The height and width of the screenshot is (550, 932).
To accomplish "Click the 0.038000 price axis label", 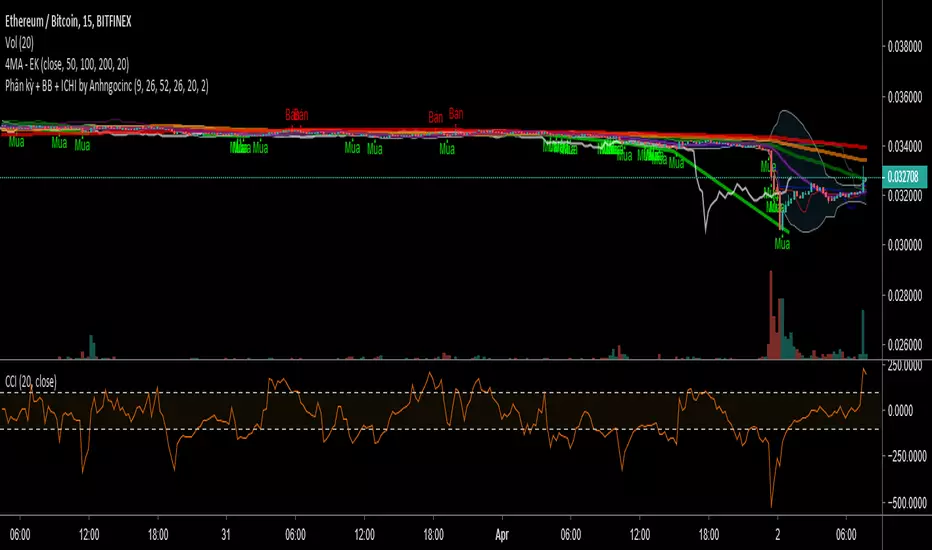I will [x=905, y=47].
